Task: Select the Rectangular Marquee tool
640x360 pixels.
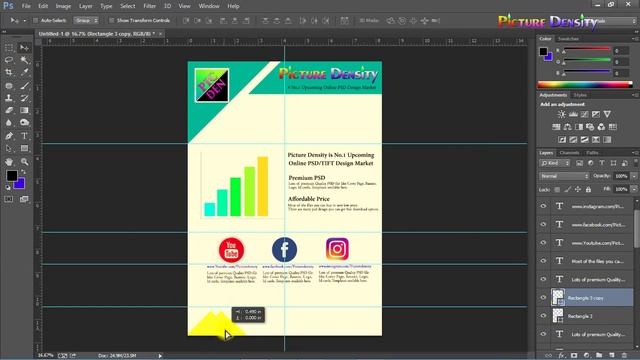Action: coord(9,48)
